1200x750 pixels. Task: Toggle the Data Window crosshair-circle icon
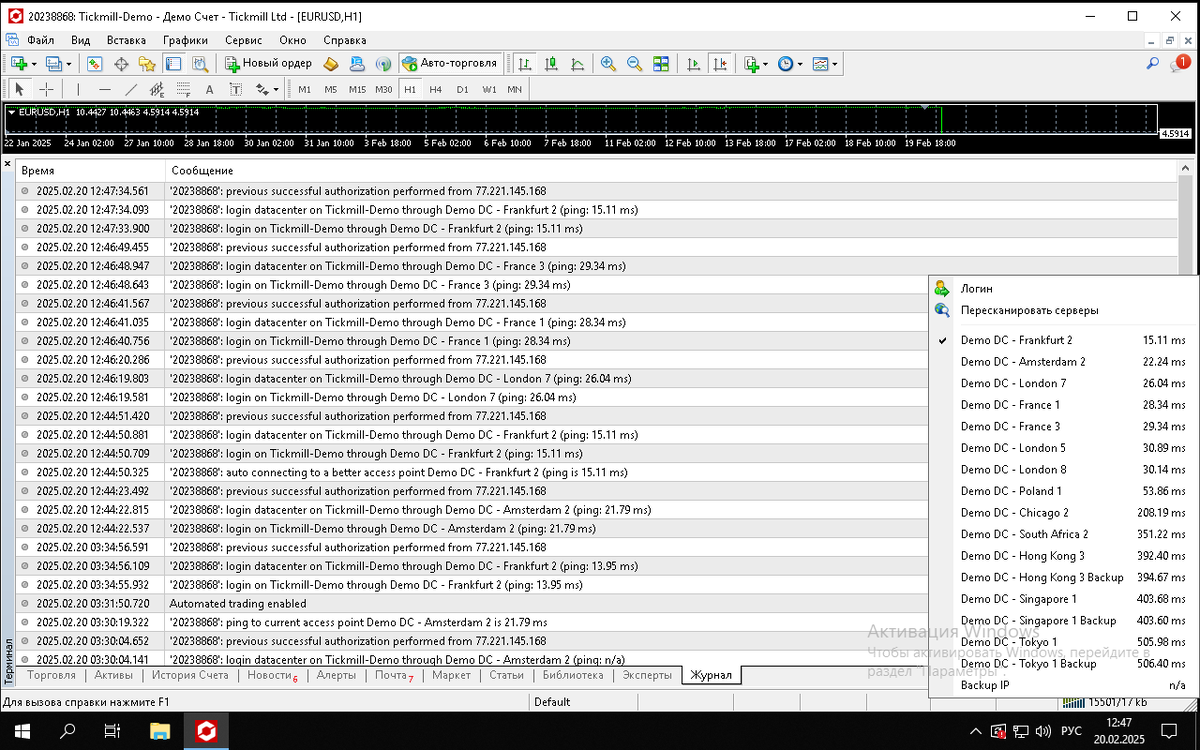(x=121, y=63)
